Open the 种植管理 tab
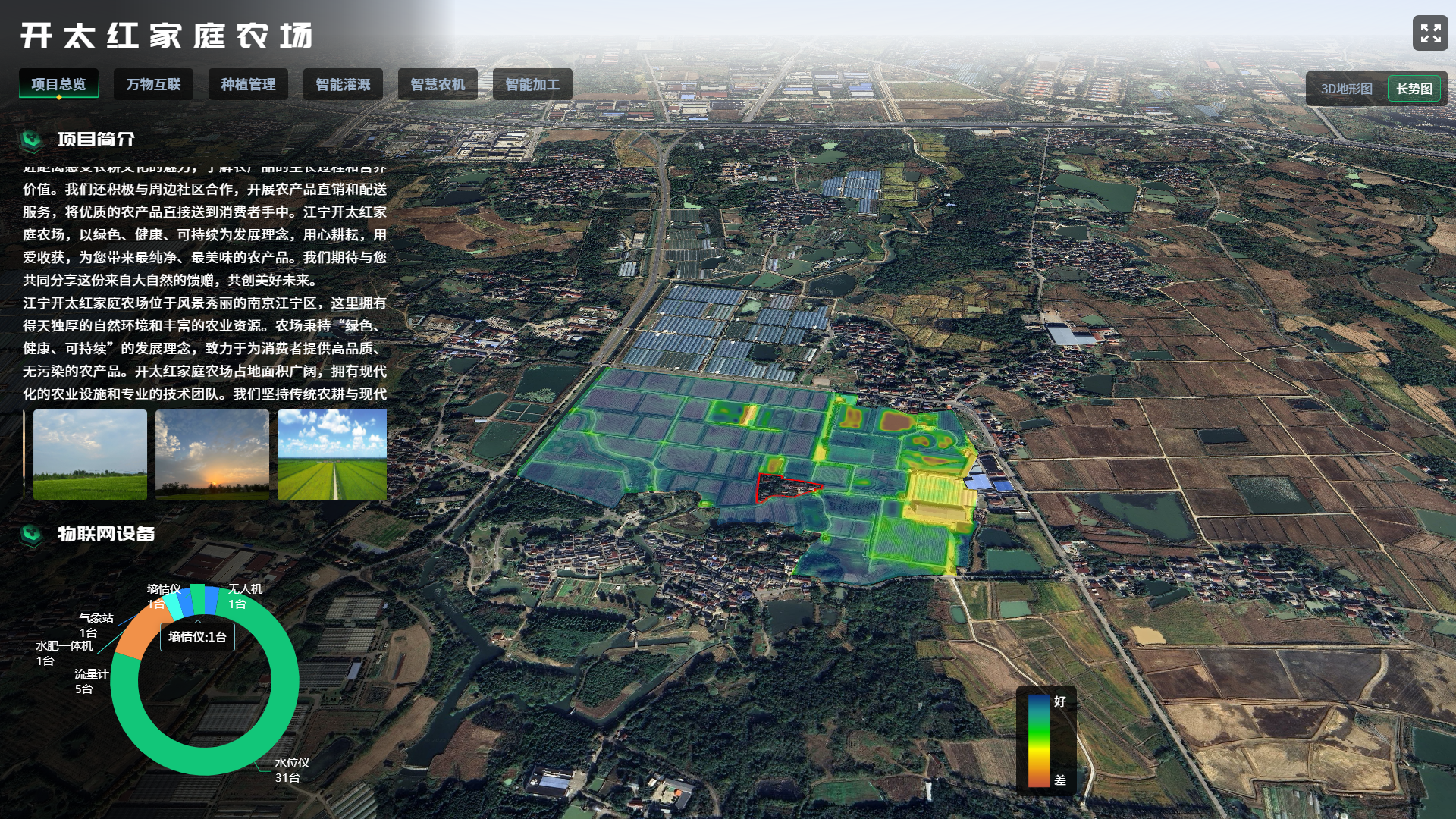The image size is (1456, 819). (248, 84)
